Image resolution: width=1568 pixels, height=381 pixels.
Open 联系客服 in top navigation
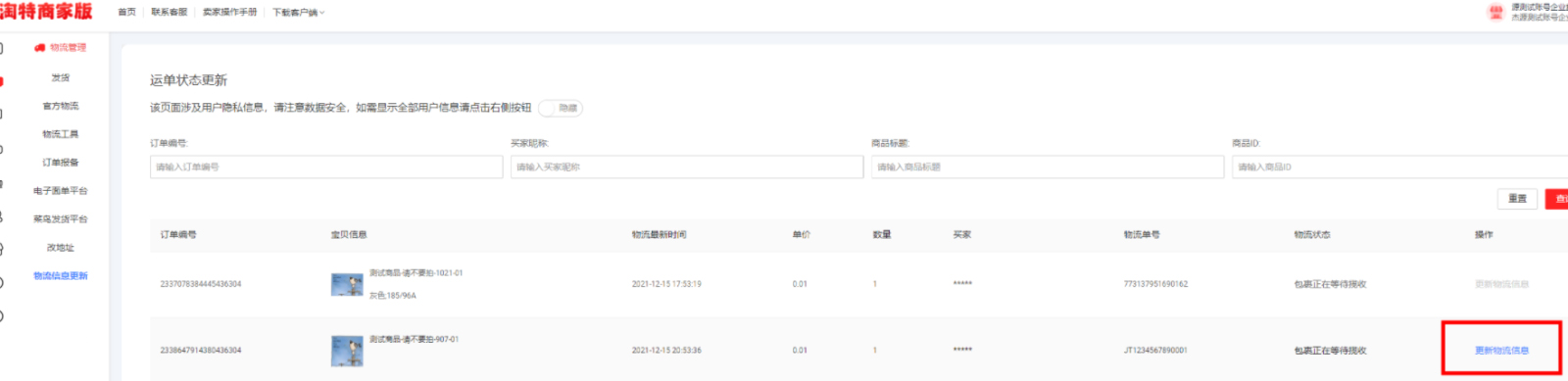tap(170, 13)
